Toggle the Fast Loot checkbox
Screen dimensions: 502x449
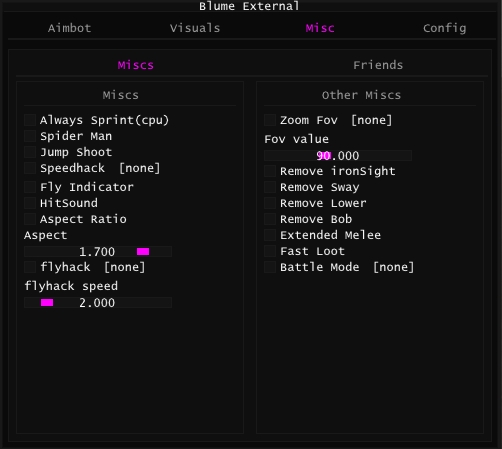270,251
